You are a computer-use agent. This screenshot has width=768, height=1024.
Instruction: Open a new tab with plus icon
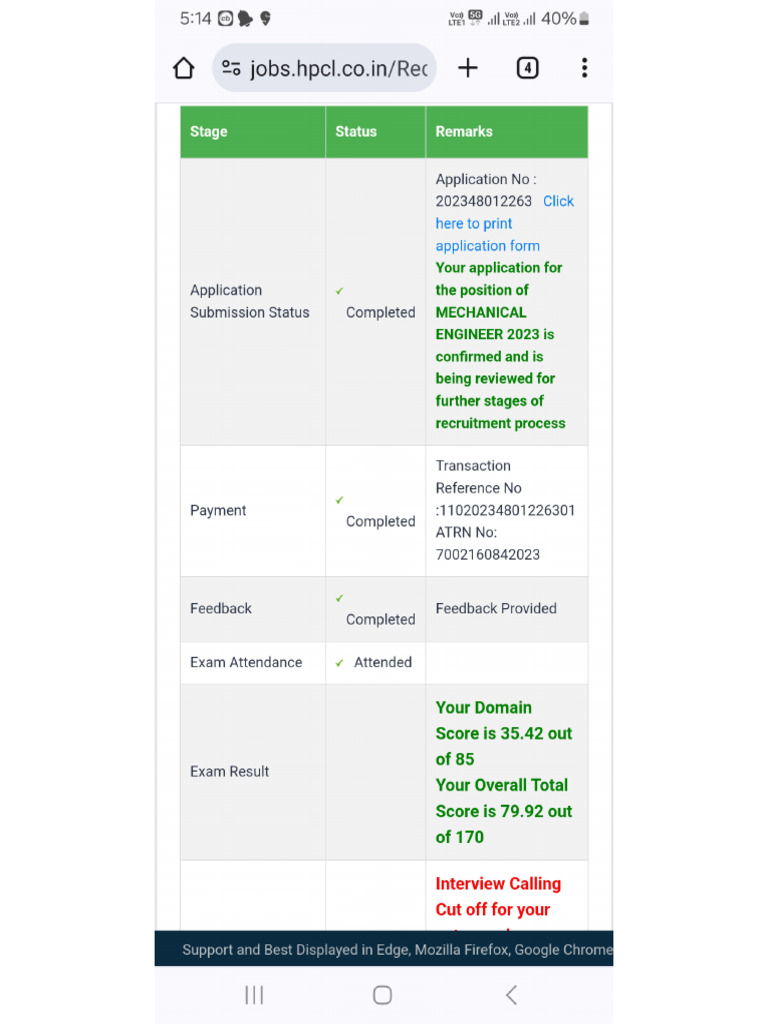point(467,68)
